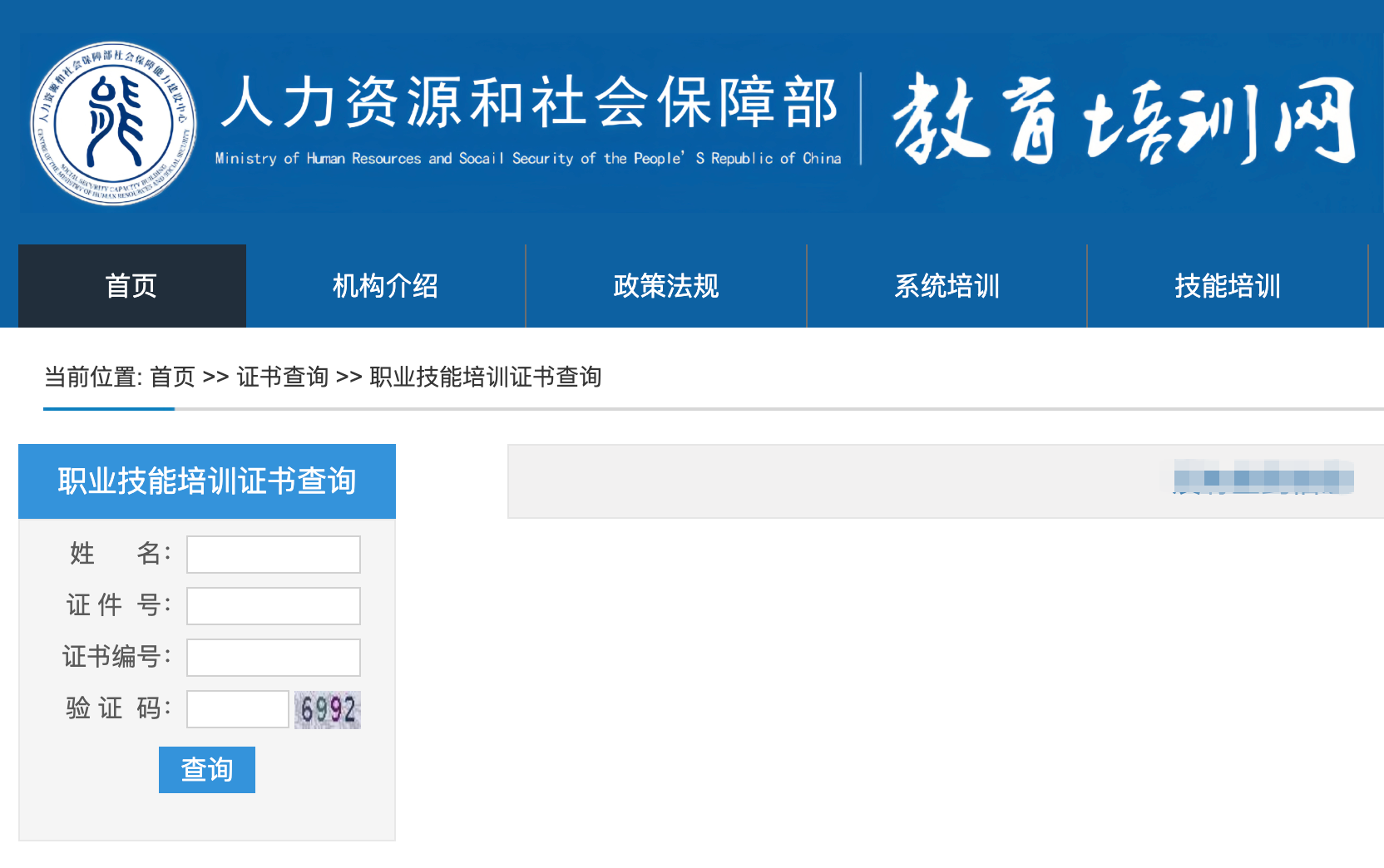Click the Ministry of Human Resources English subtitle
This screenshot has width=1384, height=868.
click(528, 158)
